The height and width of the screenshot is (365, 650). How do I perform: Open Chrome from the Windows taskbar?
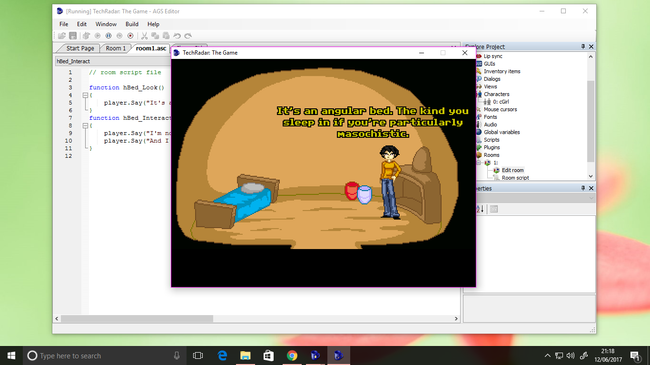[x=292, y=355]
